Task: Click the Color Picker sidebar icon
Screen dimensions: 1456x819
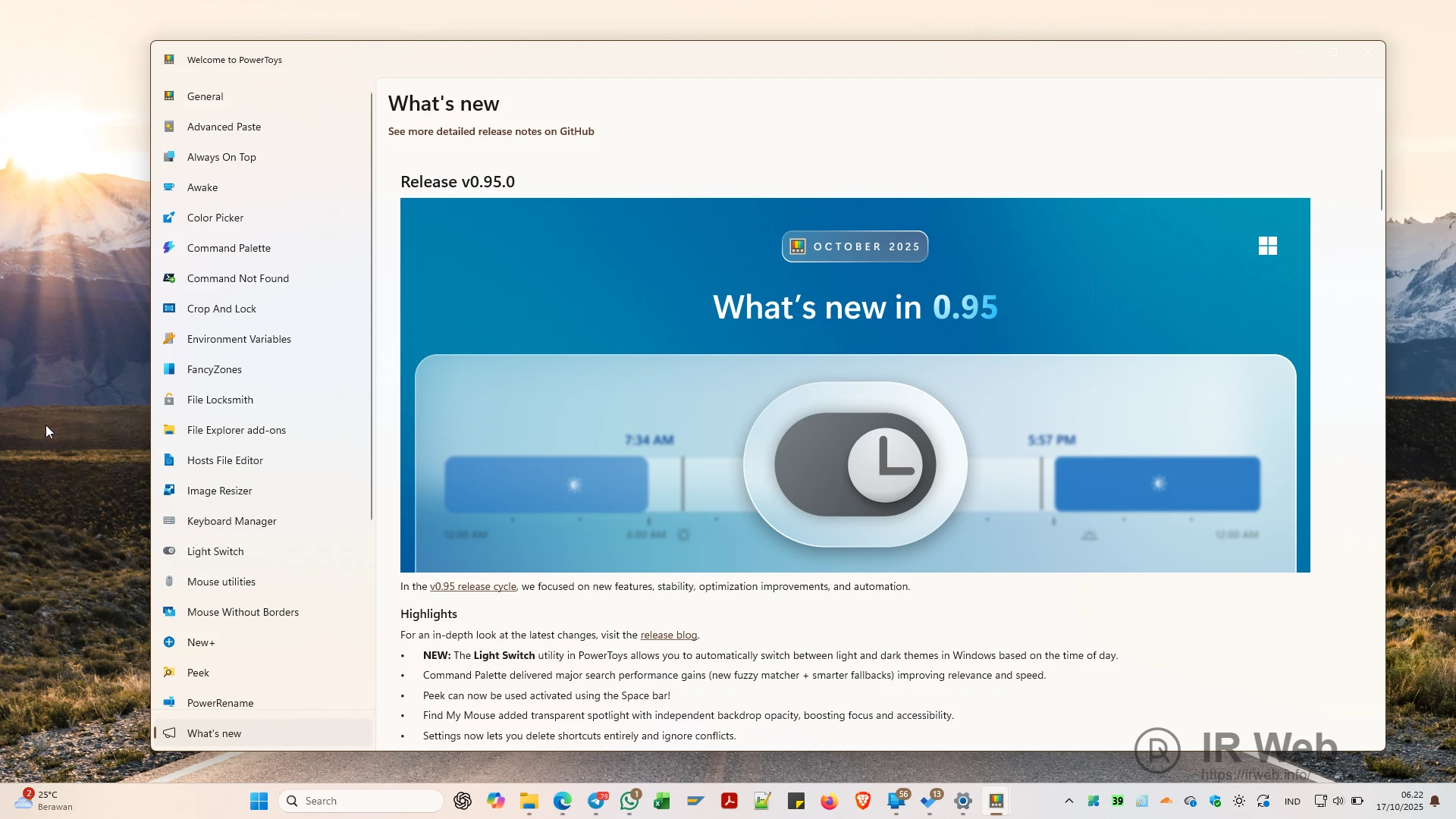Action: 169,218
